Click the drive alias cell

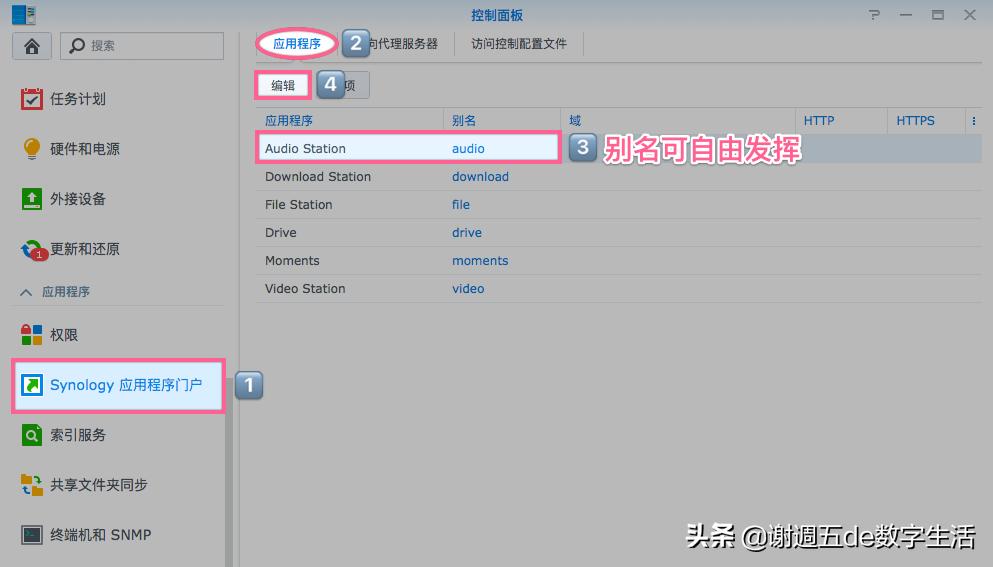point(467,233)
